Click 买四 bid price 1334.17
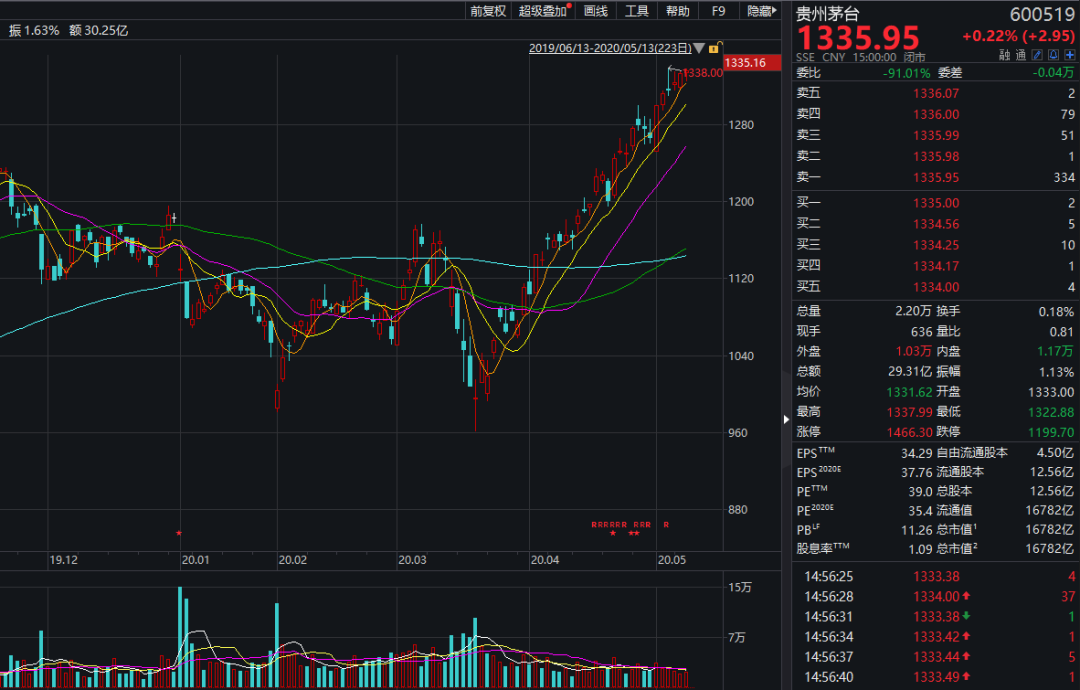 [x=936, y=266]
